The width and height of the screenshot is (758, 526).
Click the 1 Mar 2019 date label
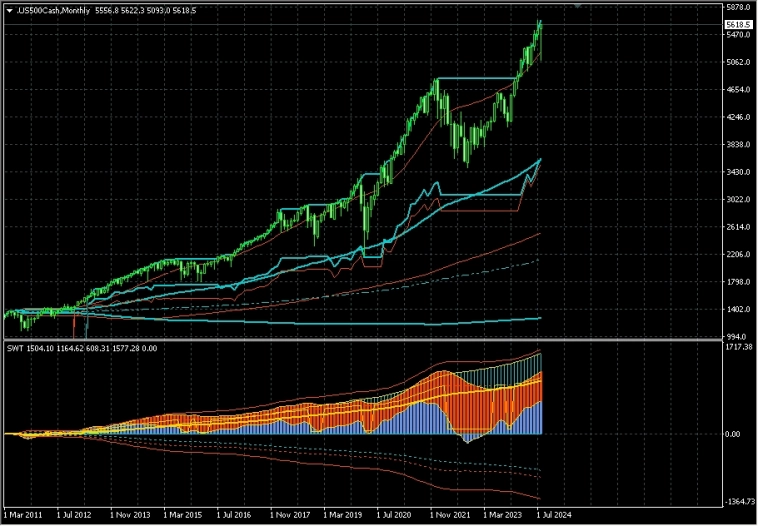point(341,516)
